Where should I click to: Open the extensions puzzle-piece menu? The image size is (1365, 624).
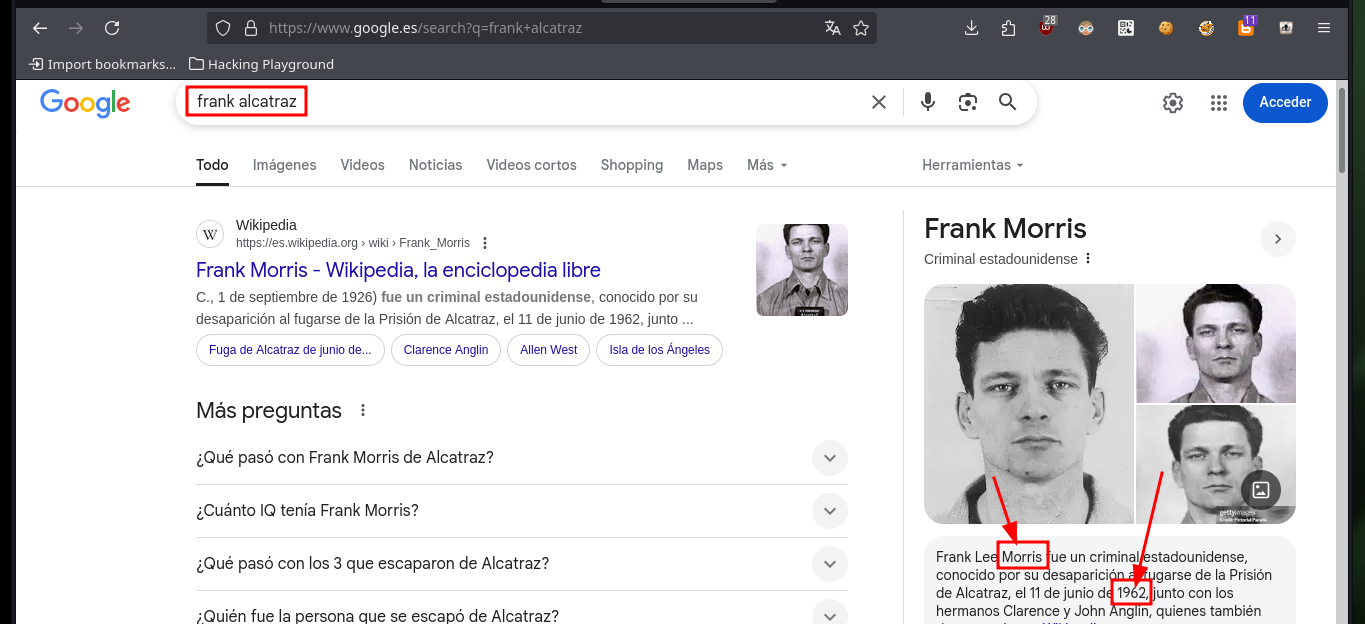pyautogui.click(x=1008, y=28)
